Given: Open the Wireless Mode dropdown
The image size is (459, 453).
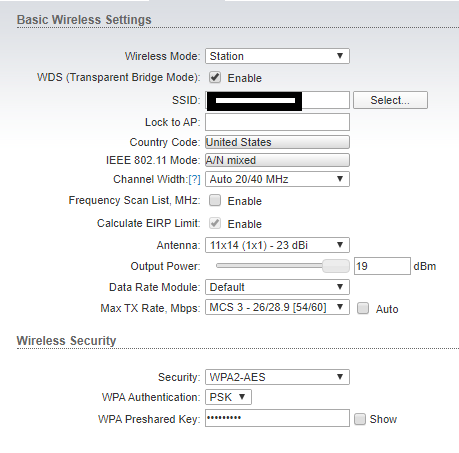Looking at the screenshot, I should click(277, 56).
